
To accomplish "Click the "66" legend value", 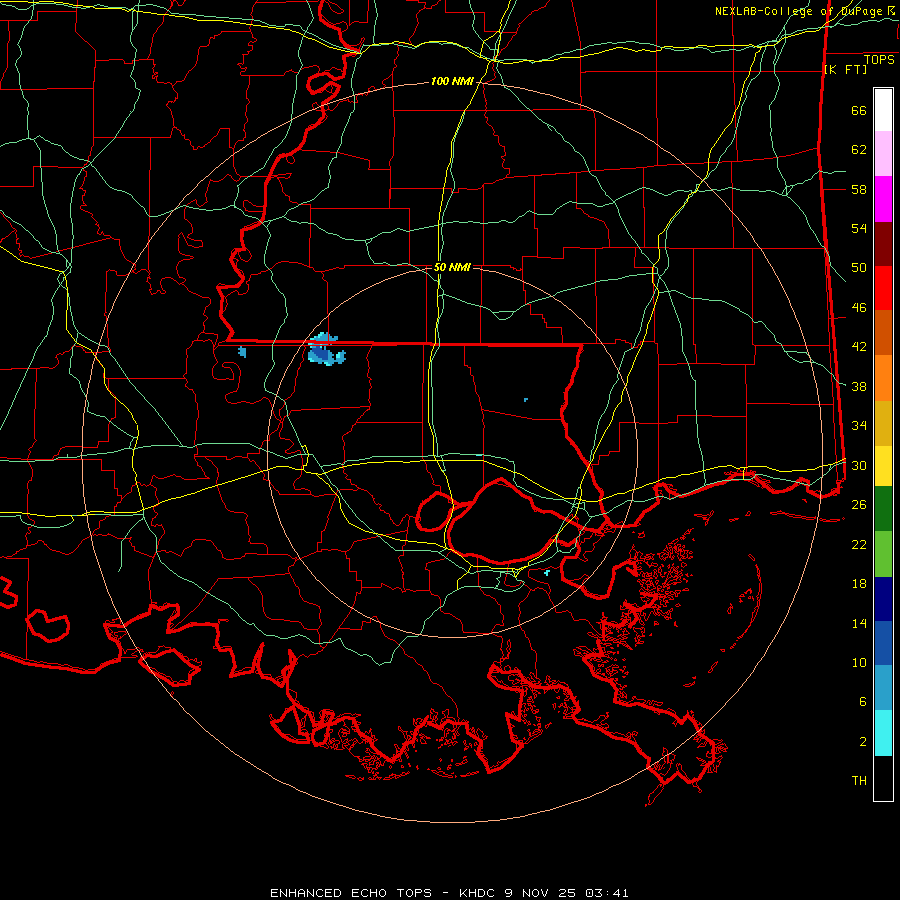I will (x=859, y=111).
